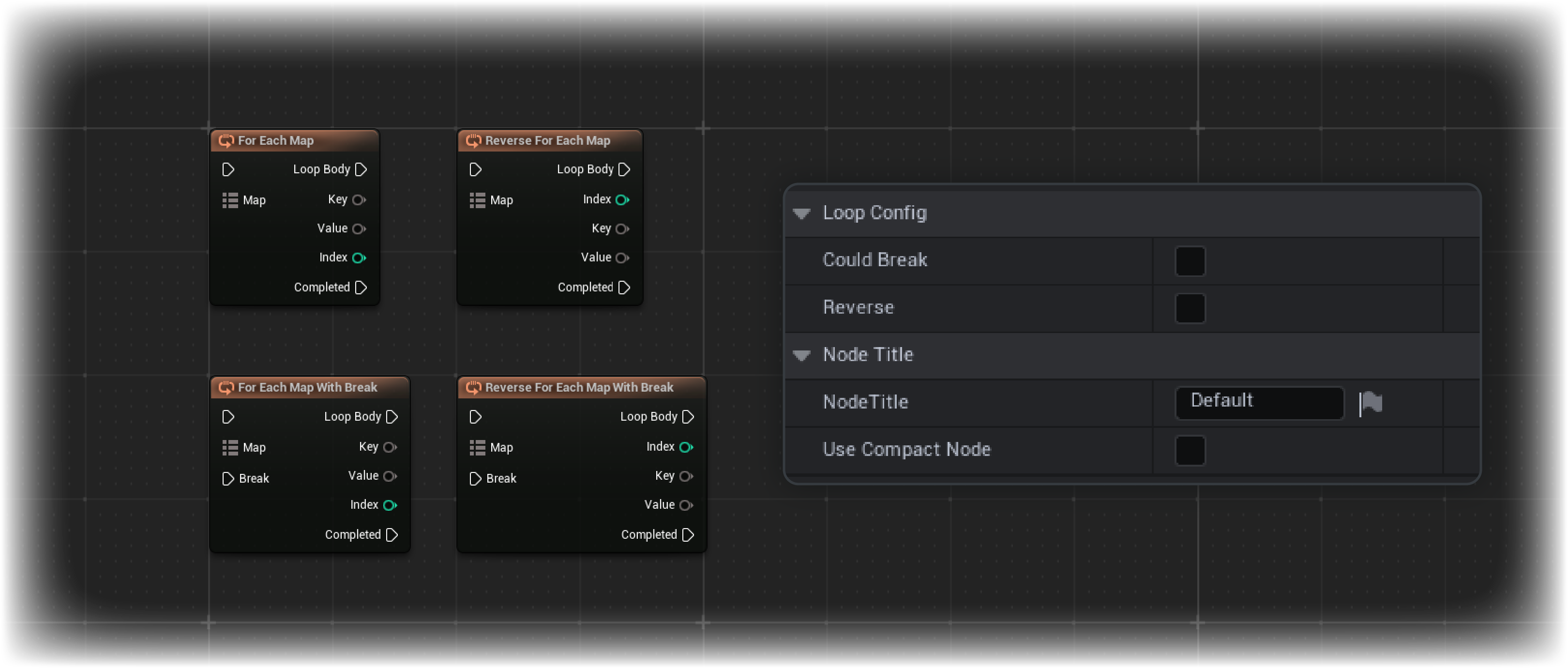Click the Loop Body exec pin on For Each Map
The height and width of the screenshot is (668, 1568).
(x=361, y=169)
